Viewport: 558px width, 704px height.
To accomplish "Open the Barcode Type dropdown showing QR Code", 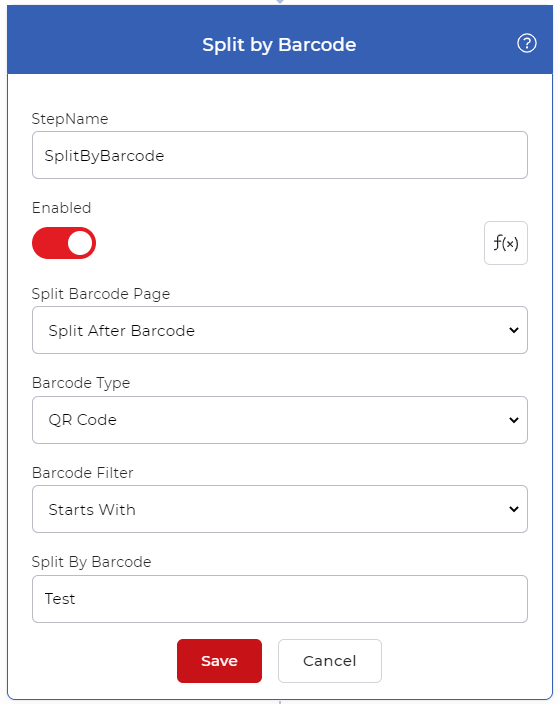I will [280, 420].
